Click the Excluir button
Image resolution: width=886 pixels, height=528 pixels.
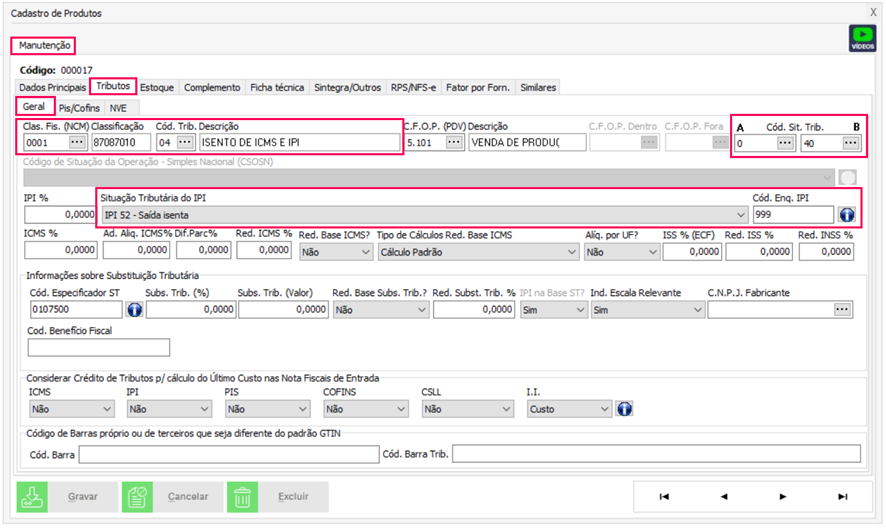279,496
